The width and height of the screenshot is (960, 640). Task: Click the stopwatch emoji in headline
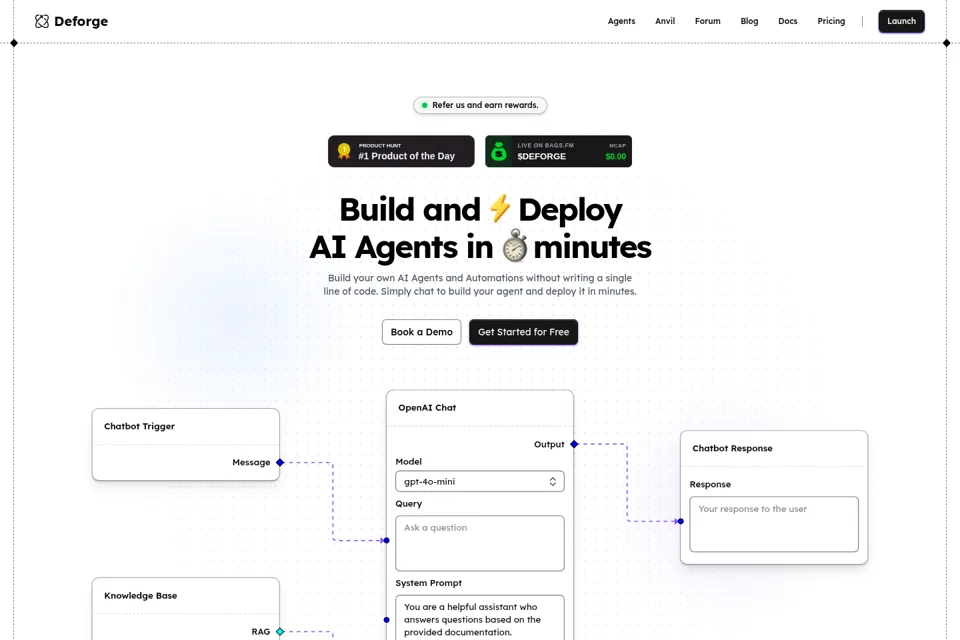[x=514, y=246]
